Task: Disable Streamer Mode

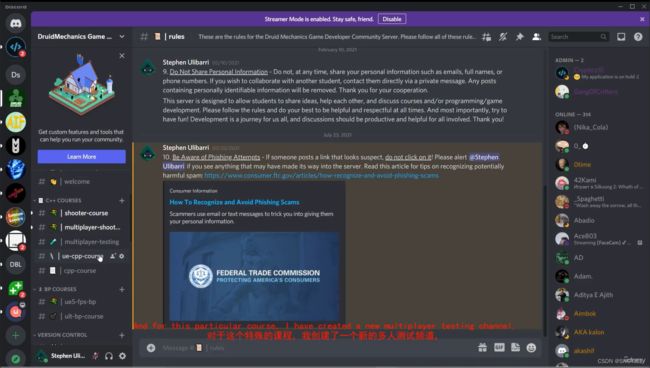Action: point(392,19)
